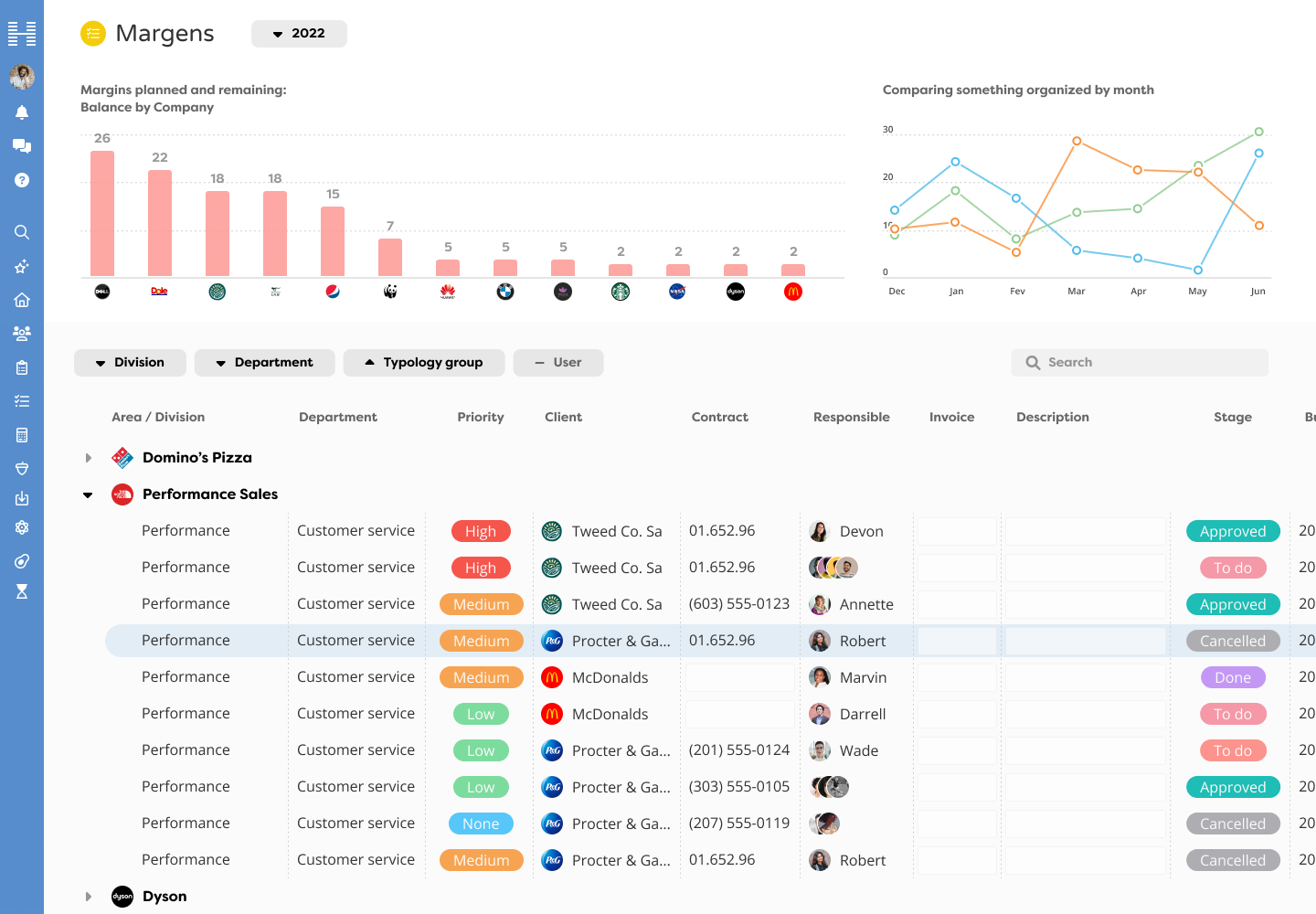
Task: Click the None priority badge
Action: pyautogui.click(x=481, y=824)
